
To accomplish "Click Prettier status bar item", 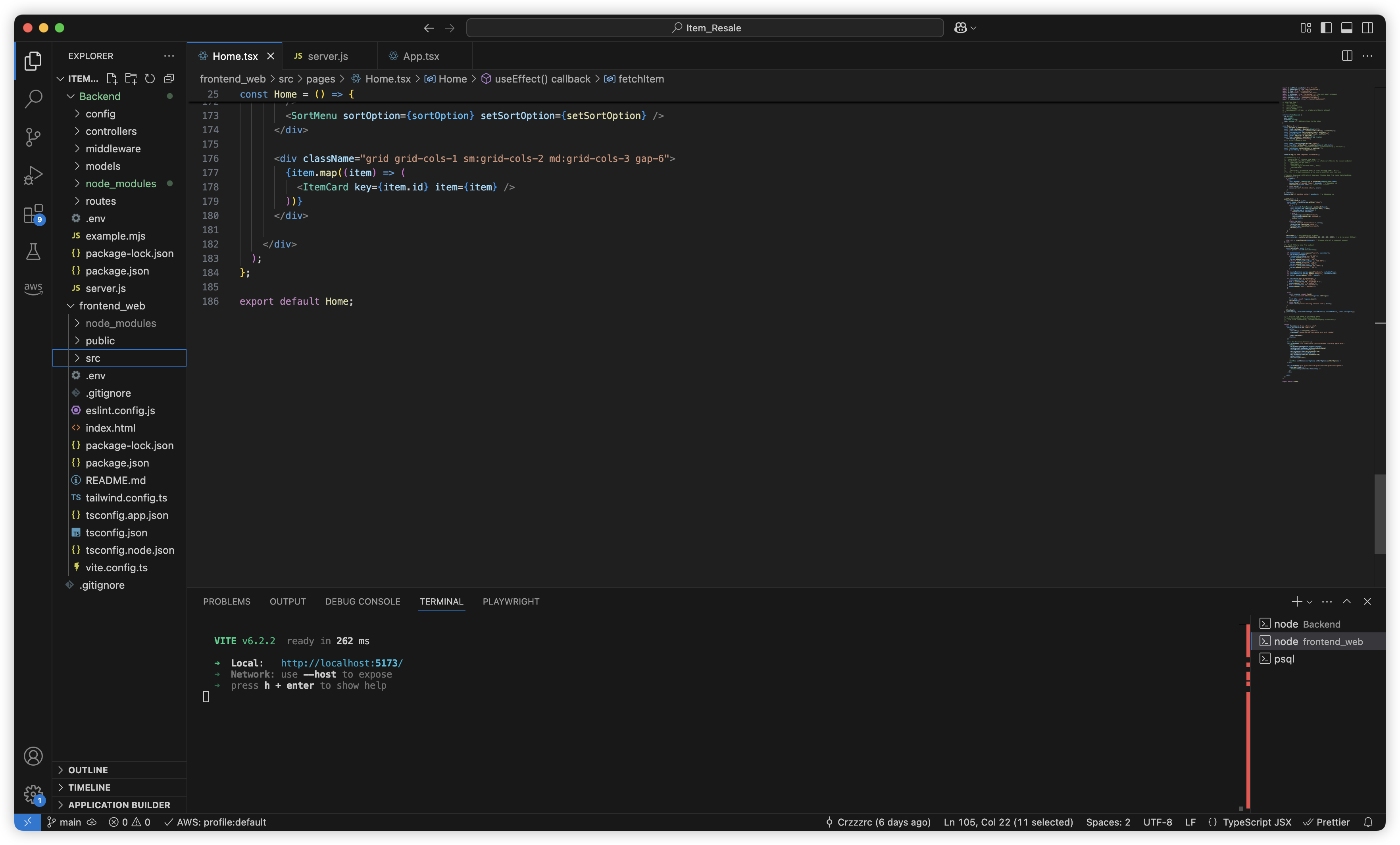I will tap(1326, 822).
